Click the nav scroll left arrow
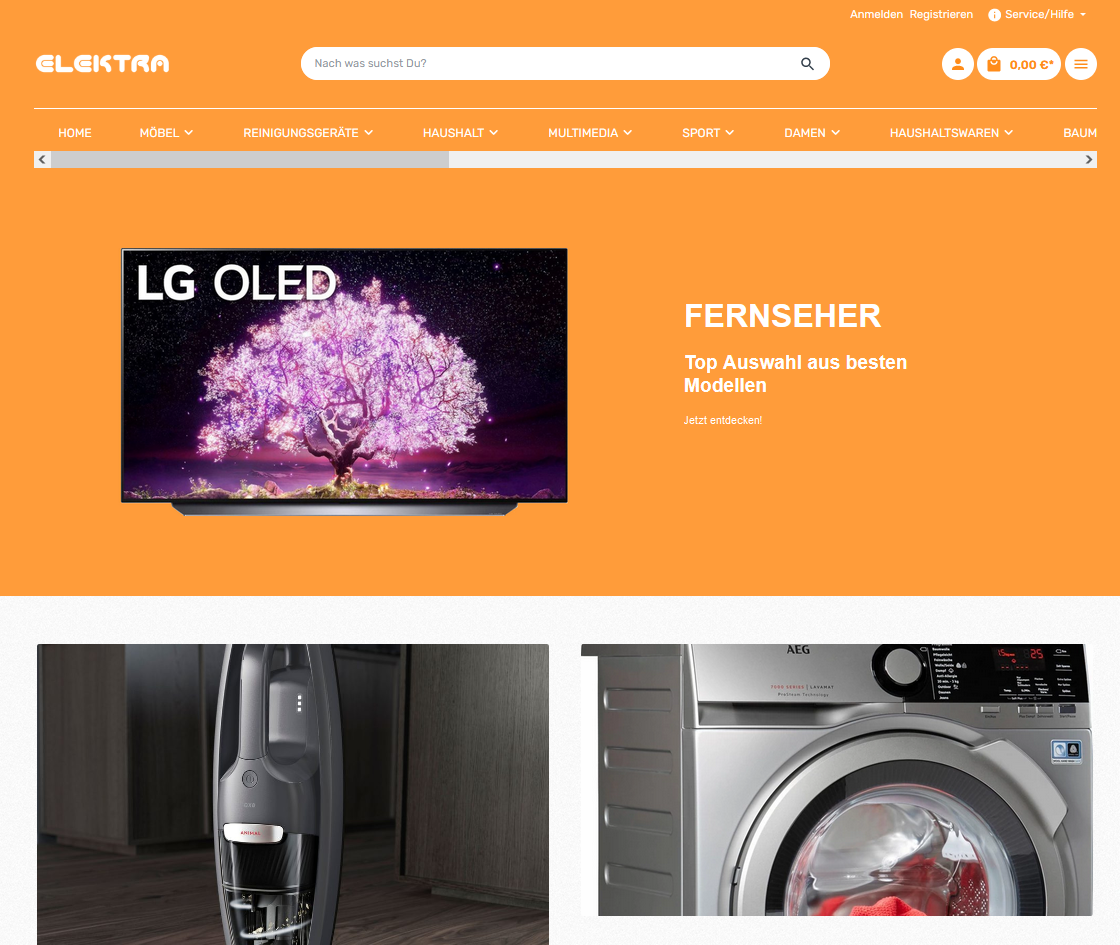This screenshot has width=1120, height=945. coord(42,159)
